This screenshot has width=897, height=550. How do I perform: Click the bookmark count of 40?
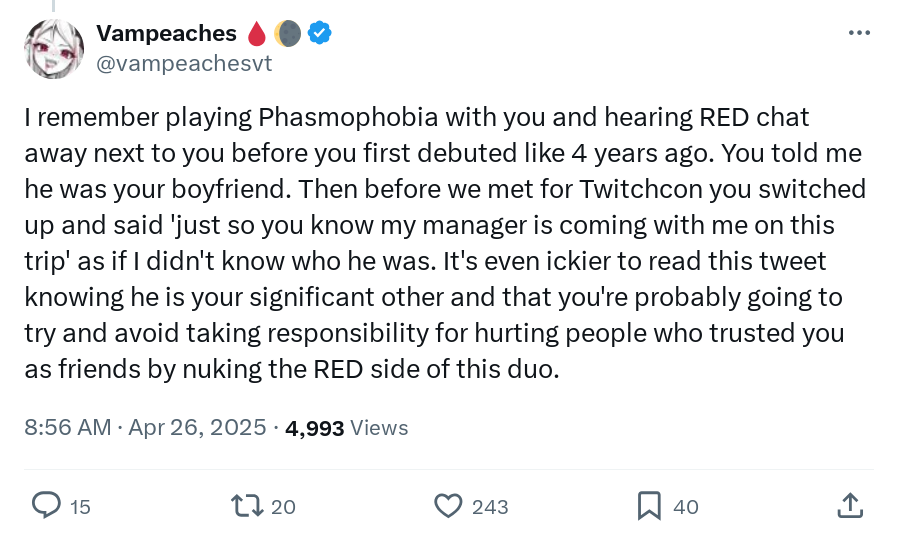click(x=686, y=507)
